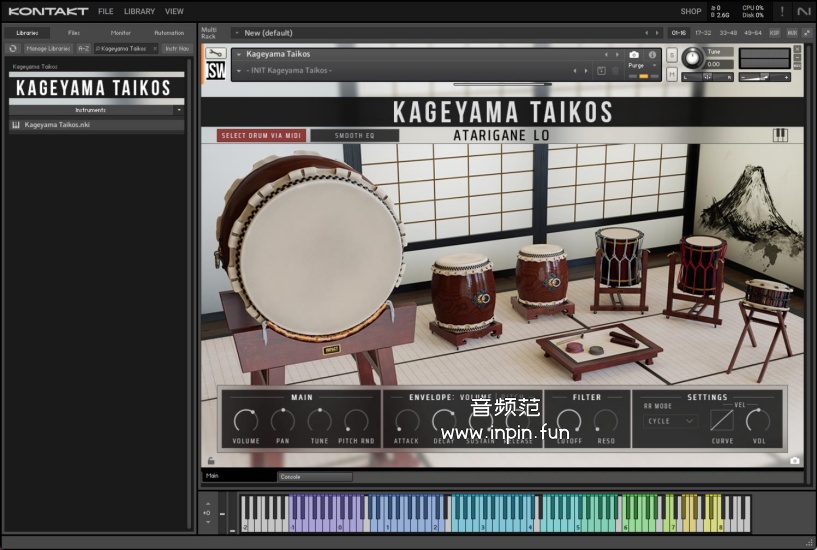Click the Manage Libraries button
The width and height of the screenshot is (817, 550).
click(49, 48)
